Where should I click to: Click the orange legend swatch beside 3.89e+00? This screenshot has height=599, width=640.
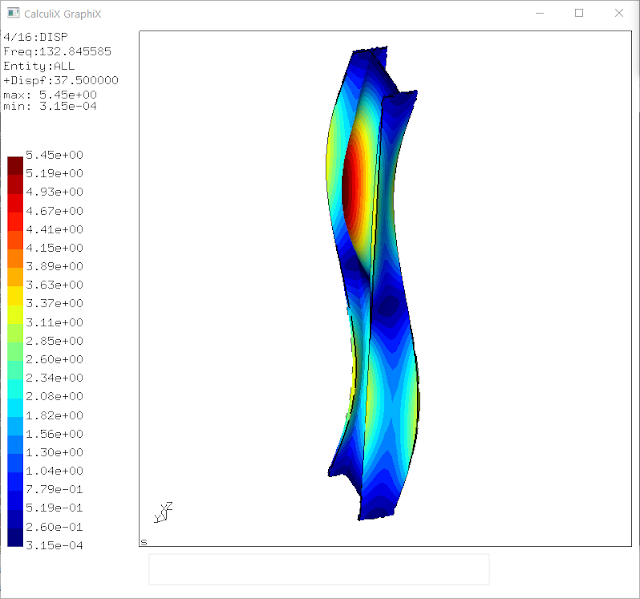point(15,258)
